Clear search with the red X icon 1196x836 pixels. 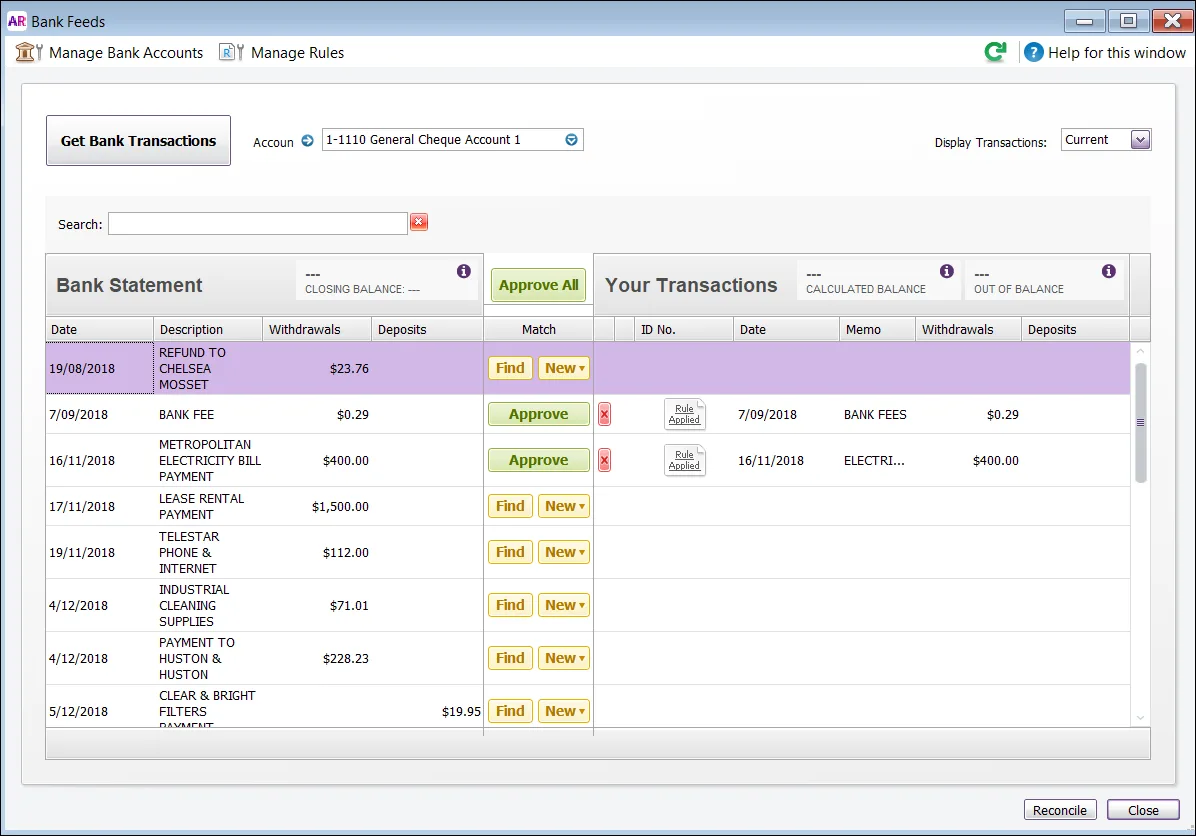(x=419, y=222)
